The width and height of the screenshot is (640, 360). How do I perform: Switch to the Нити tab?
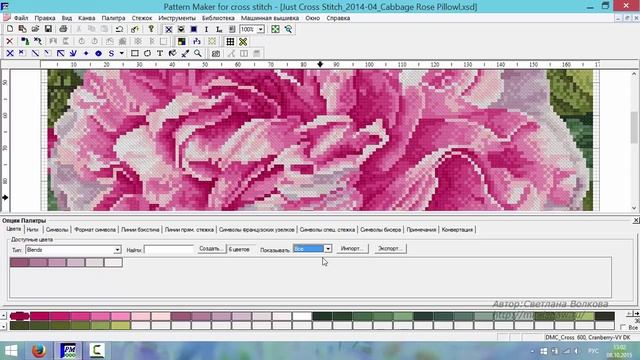pyautogui.click(x=32, y=230)
